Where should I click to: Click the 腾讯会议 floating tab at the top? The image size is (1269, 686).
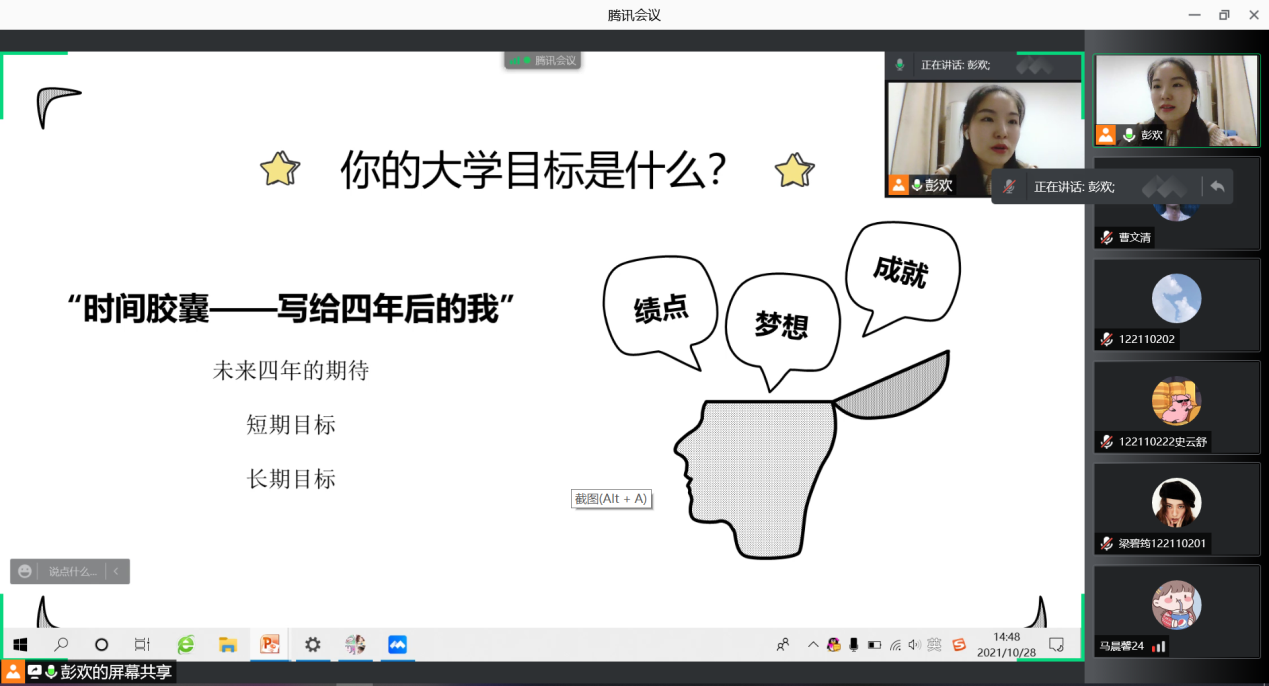[x=543, y=60]
